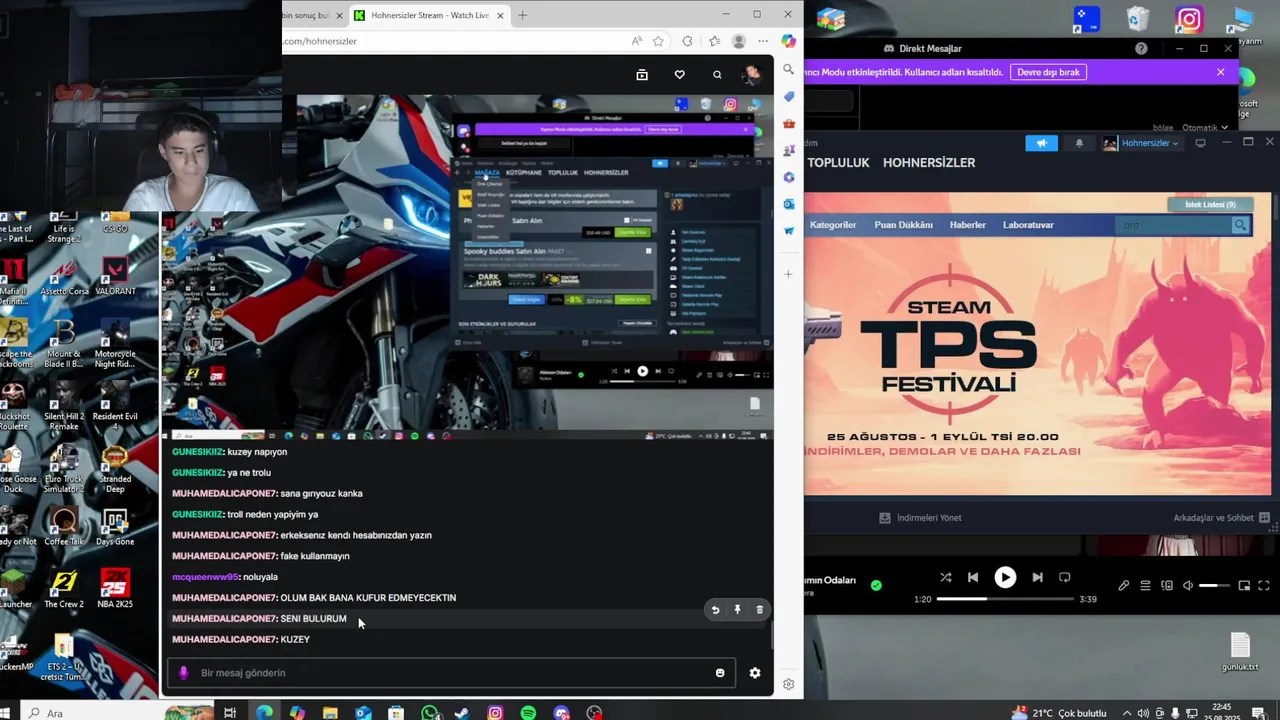Toggle Spotify connect-to-device panel
Image resolution: width=1280 pixels, height=720 pixels.
[x=1166, y=585]
